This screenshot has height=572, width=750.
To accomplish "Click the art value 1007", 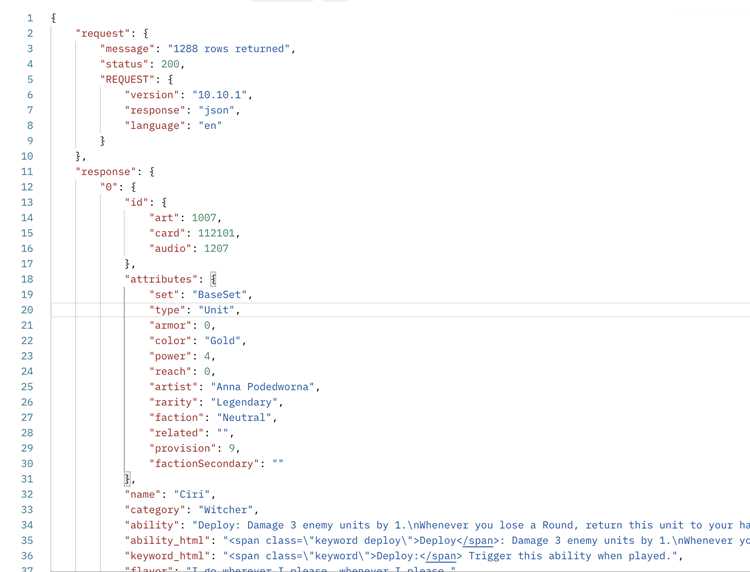I will click(x=204, y=218).
